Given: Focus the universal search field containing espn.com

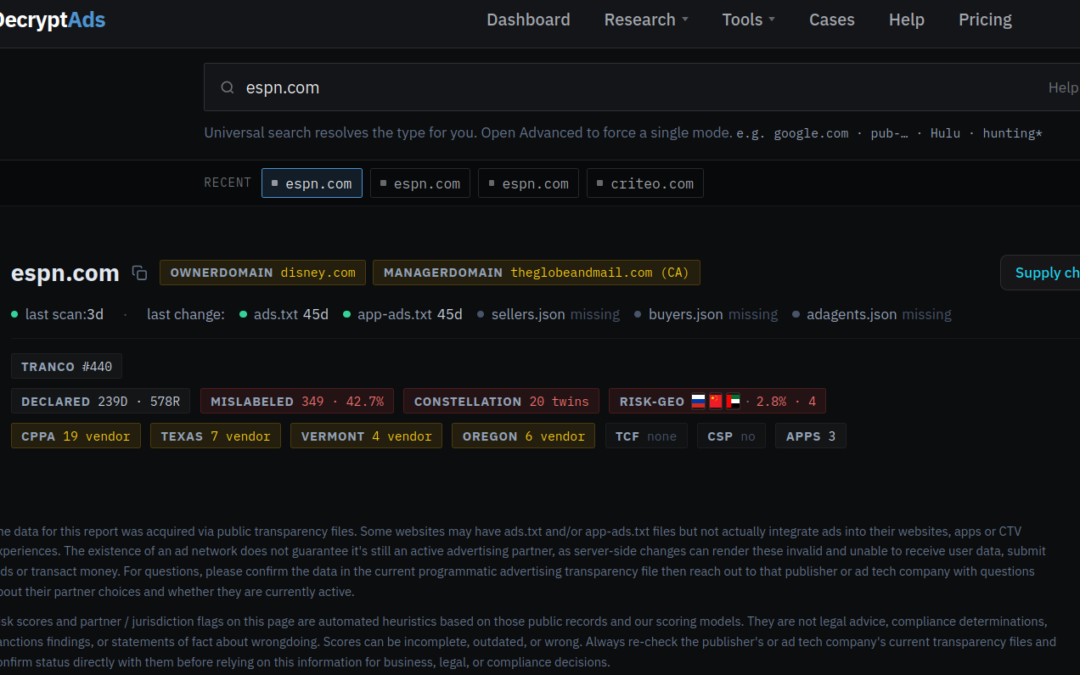Looking at the screenshot, I should click(x=641, y=87).
